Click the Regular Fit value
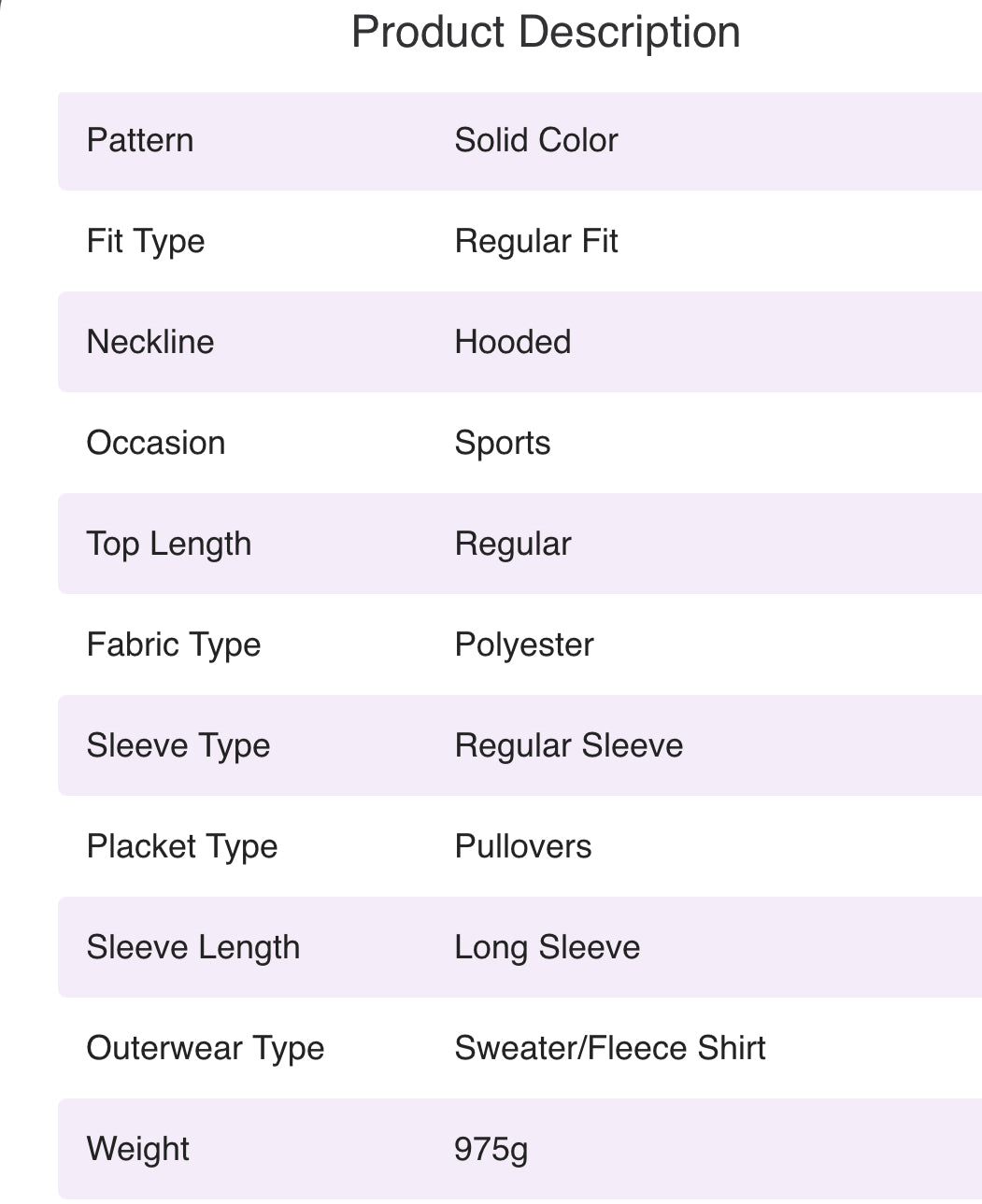The width and height of the screenshot is (982, 1204). click(x=535, y=242)
